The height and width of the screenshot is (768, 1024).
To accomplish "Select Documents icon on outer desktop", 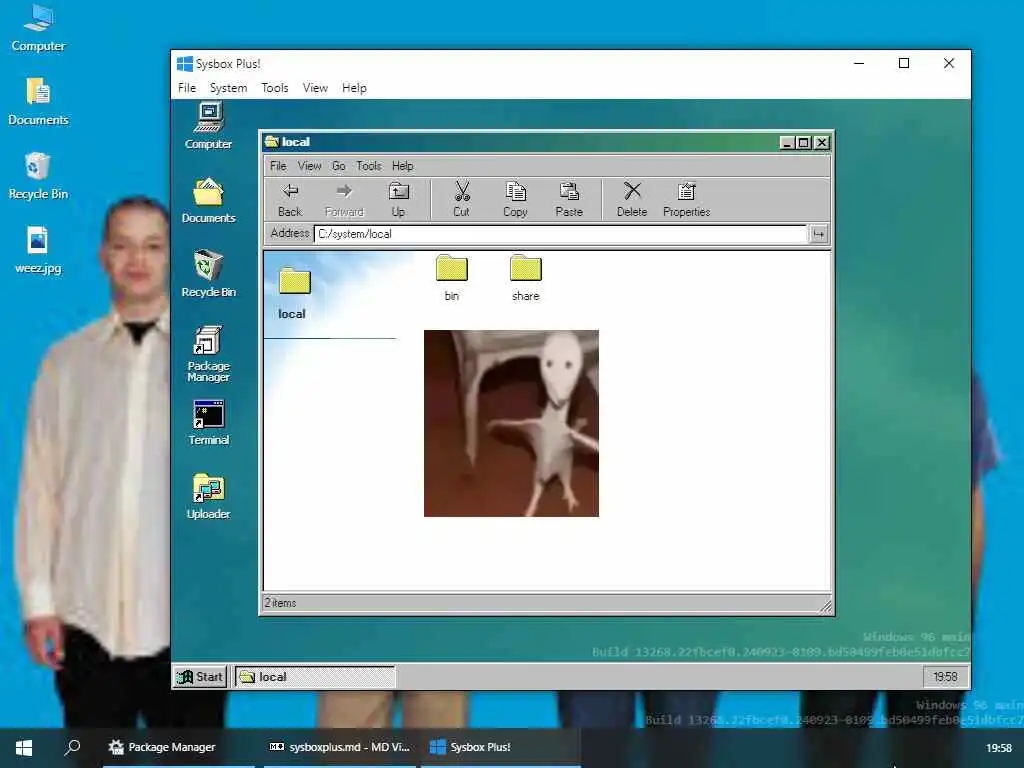I will [39, 102].
